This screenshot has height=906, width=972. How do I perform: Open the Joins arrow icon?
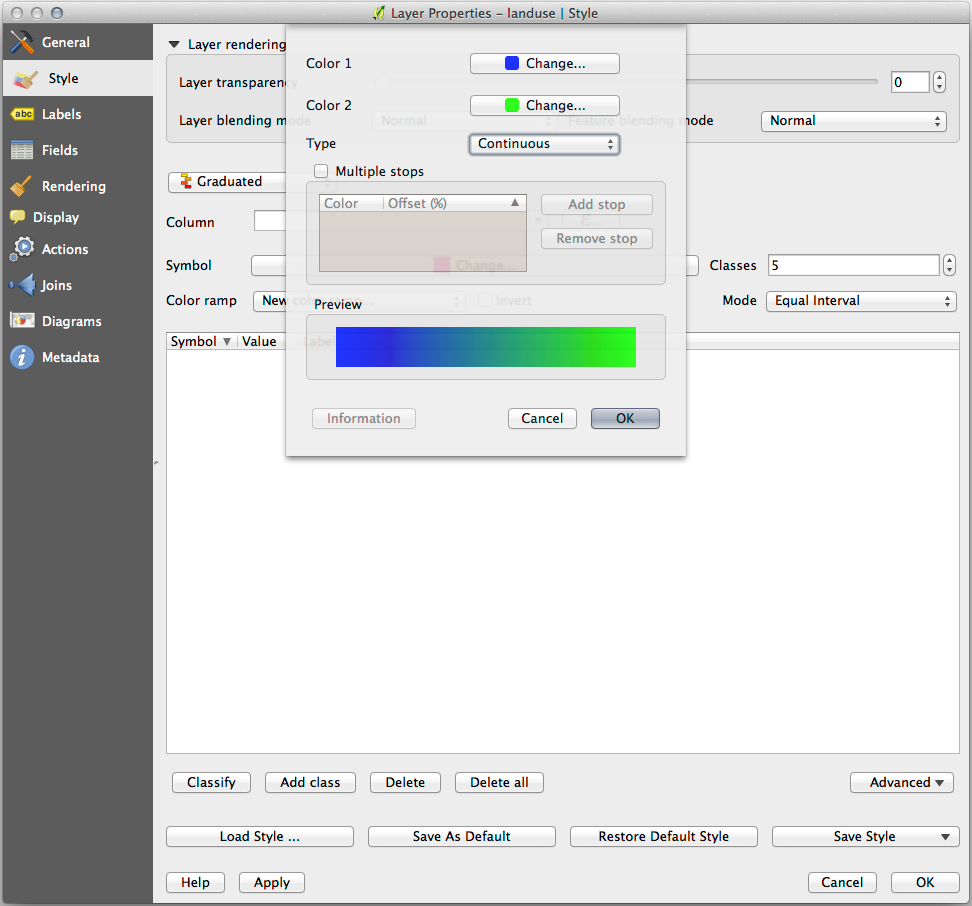[22, 285]
